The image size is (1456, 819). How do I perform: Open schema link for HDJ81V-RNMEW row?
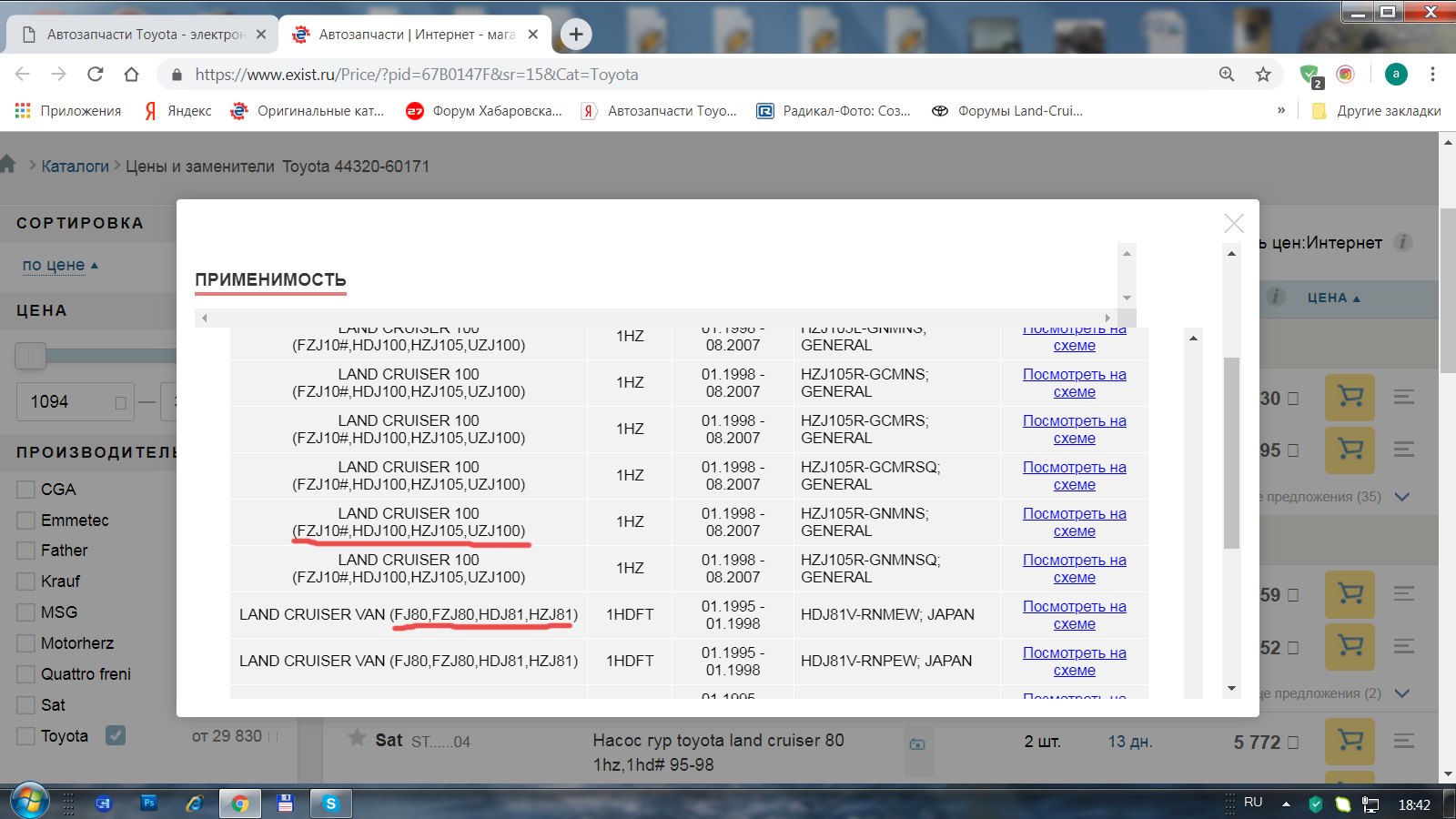1074,615
